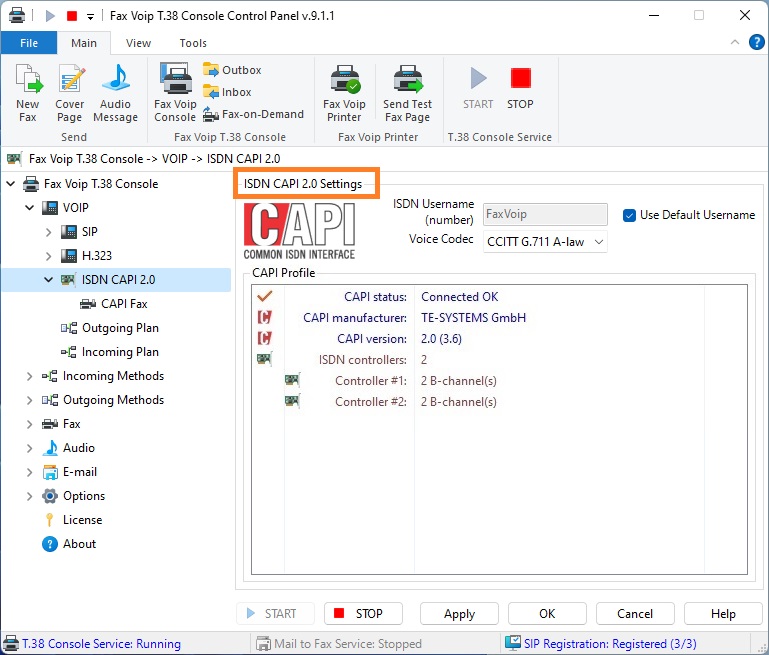Switch to the Tools tab
769x655 pixels.
[193, 43]
